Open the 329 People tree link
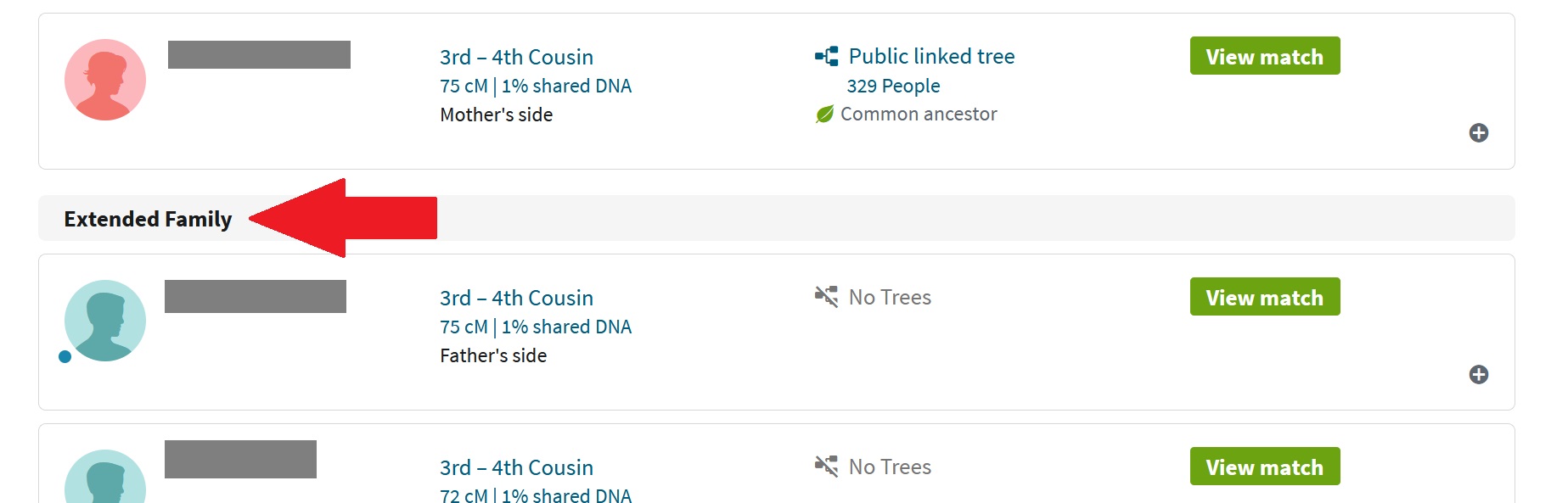This screenshot has width=1568, height=503. (893, 86)
